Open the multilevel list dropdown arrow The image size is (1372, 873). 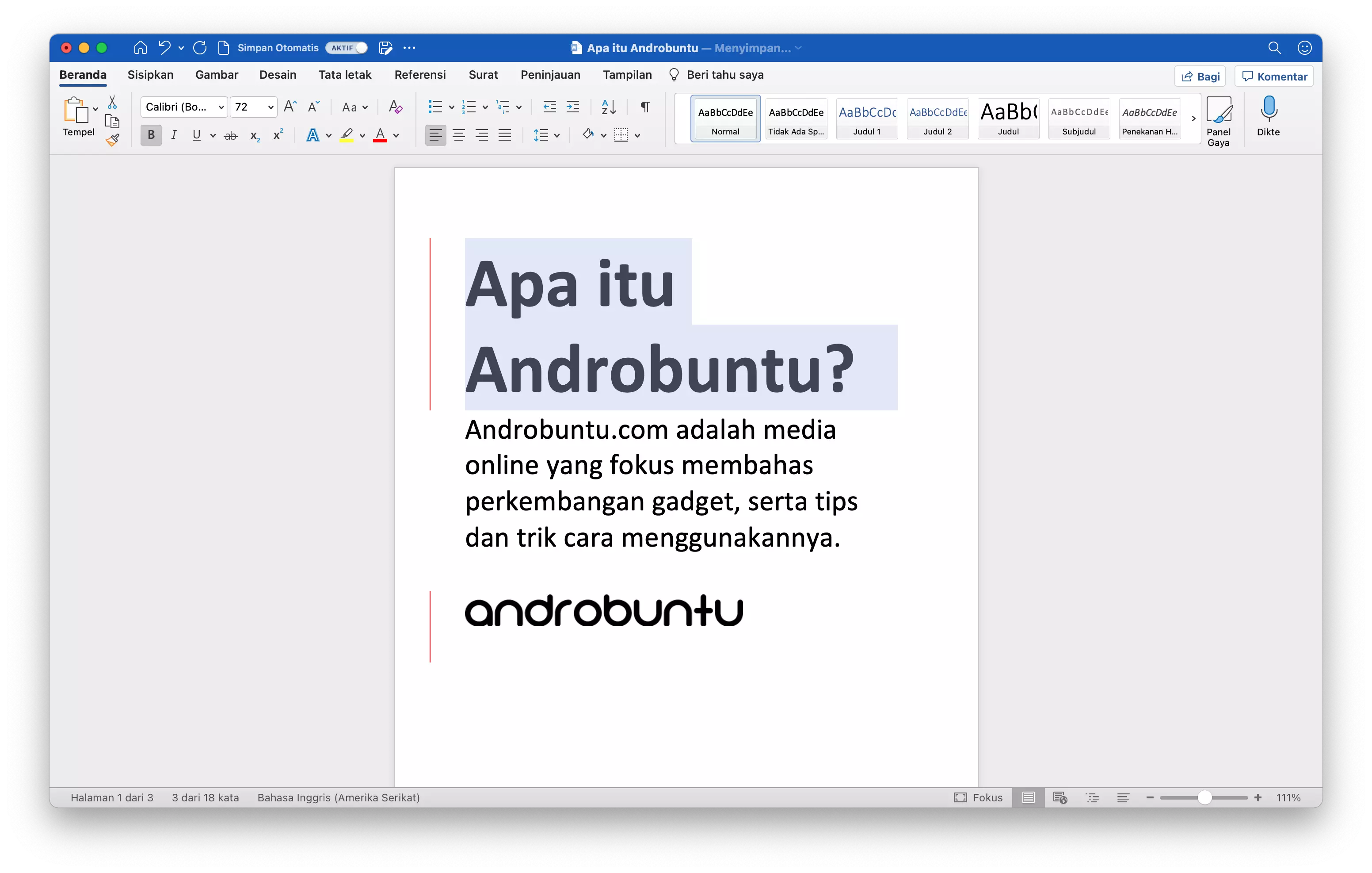(x=518, y=107)
